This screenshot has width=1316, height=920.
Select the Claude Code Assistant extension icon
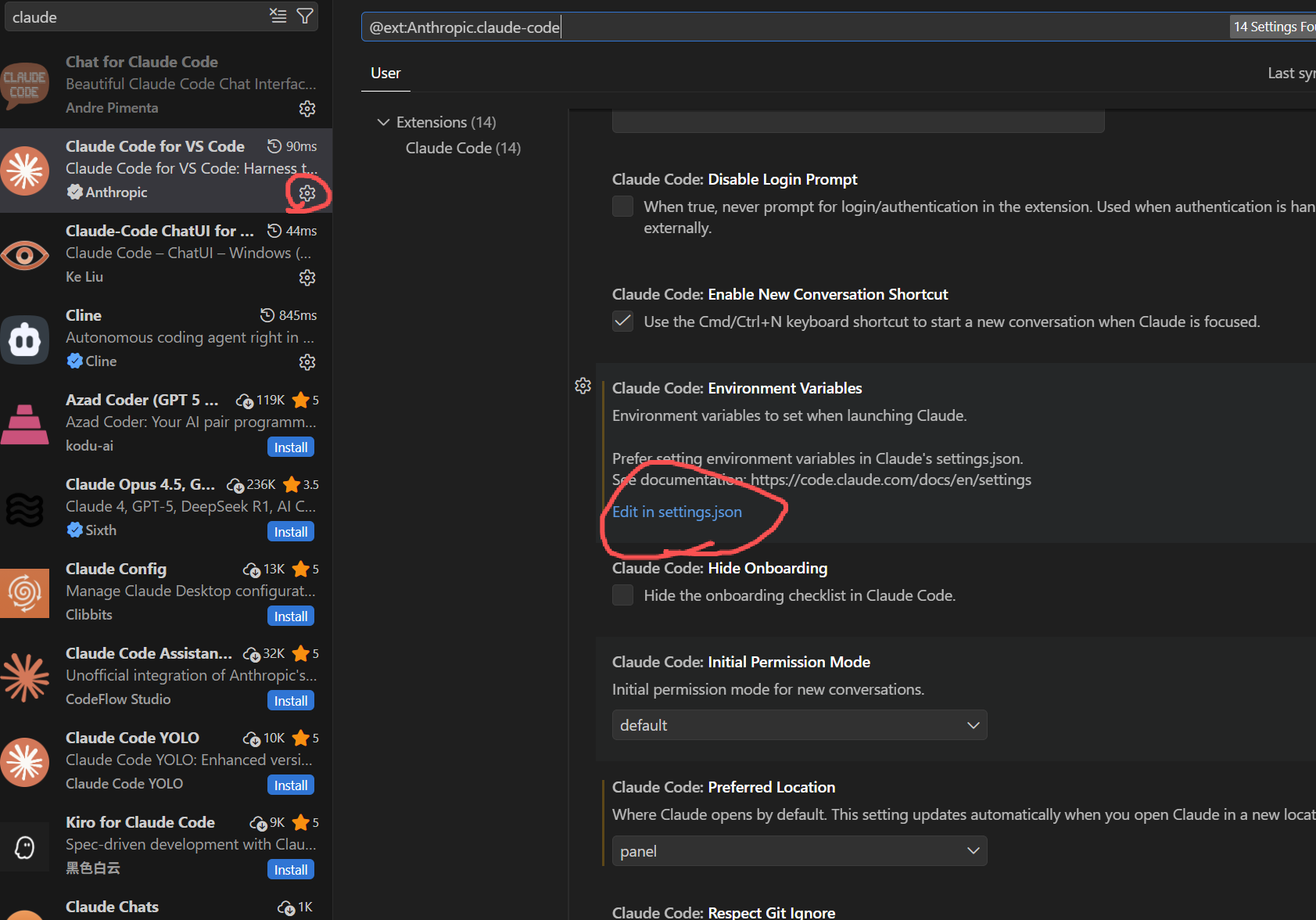[x=25, y=677]
